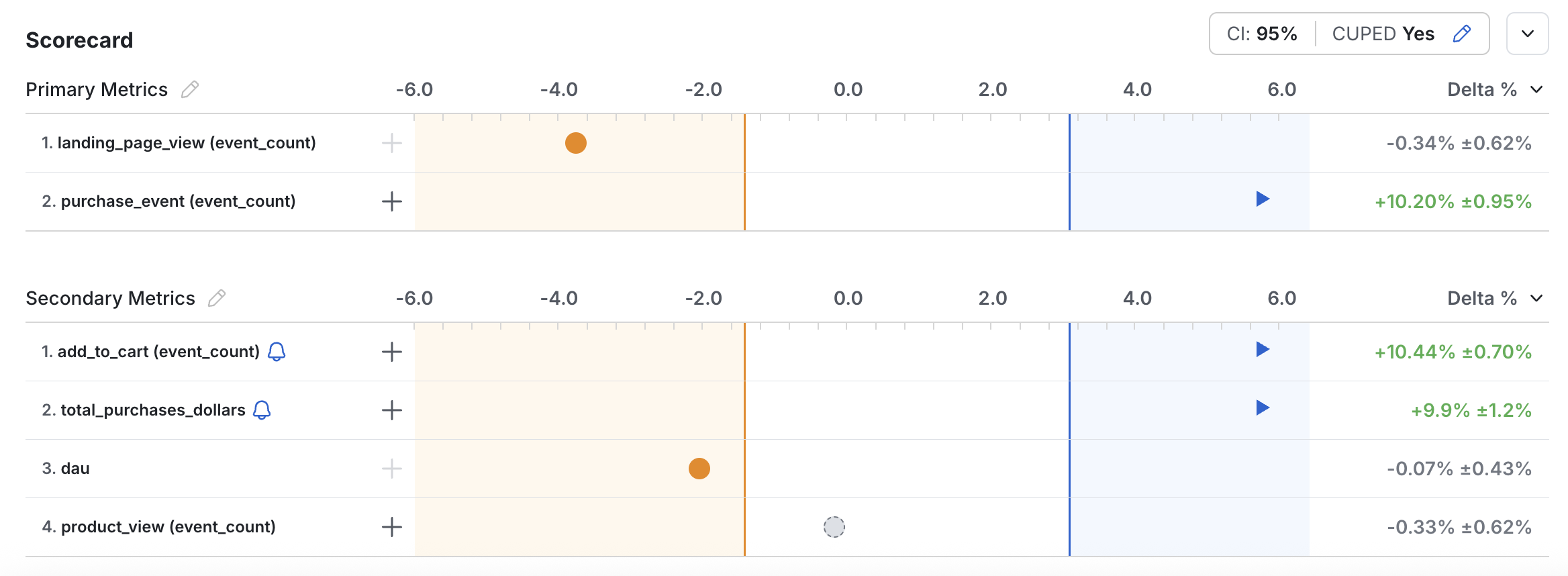
Task: Select the Primary Metrics section header
Action: click(x=97, y=89)
